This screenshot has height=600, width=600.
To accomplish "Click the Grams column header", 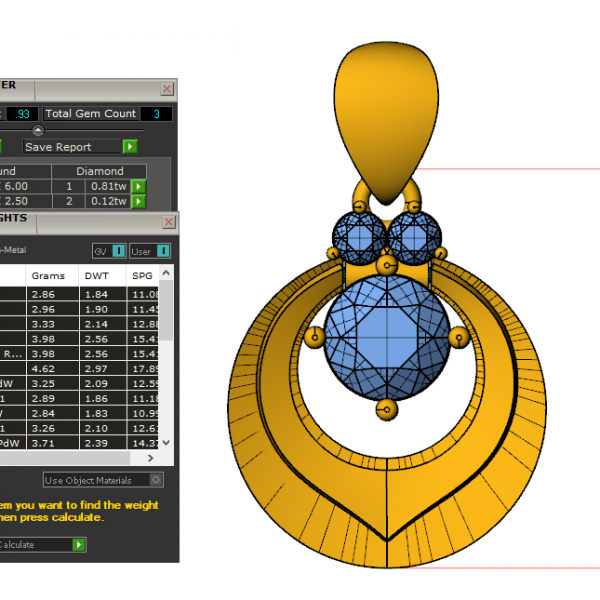I will 48,275.
